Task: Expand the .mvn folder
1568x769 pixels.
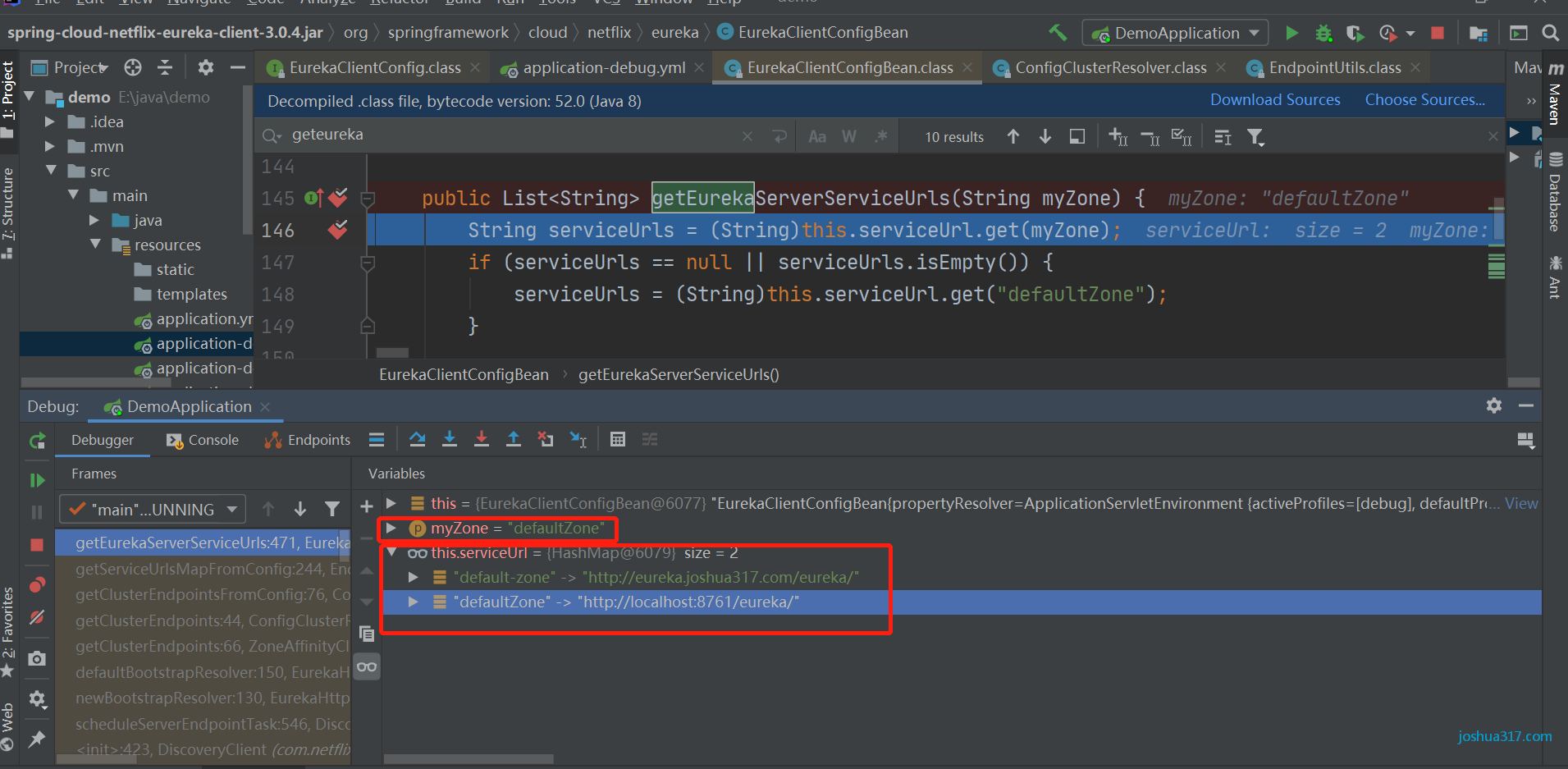Action: [49, 146]
